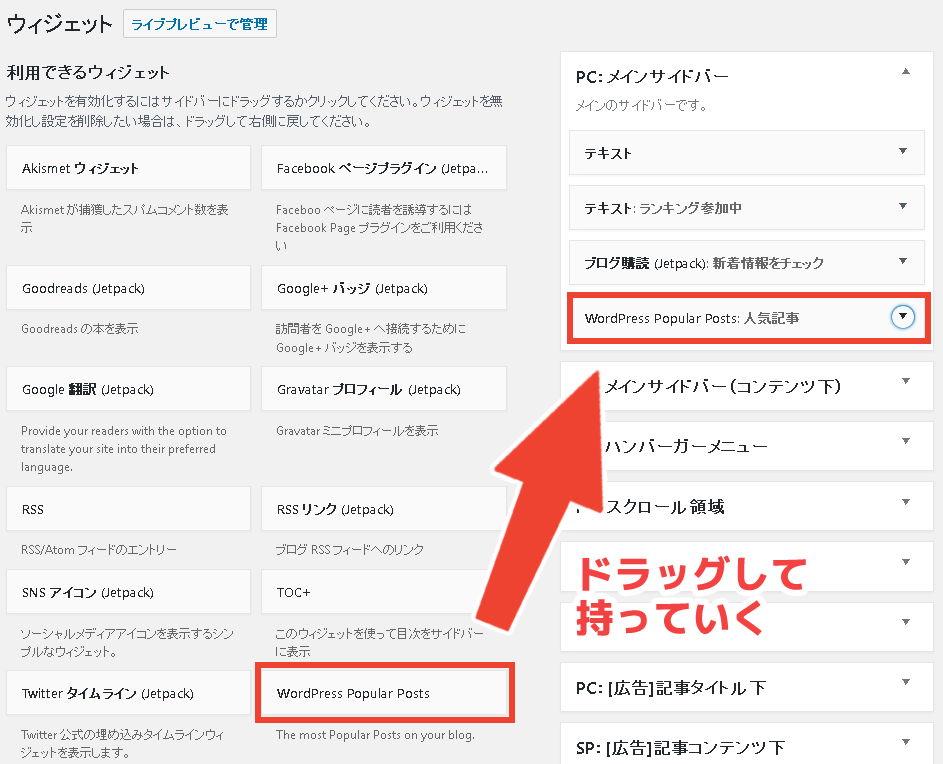Viewport: 943px width, 764px height.
Task: Open the WordPress Popular Posts: 人気記事 settings arrow
Action: pyautogui.click(x=903, y=316)
